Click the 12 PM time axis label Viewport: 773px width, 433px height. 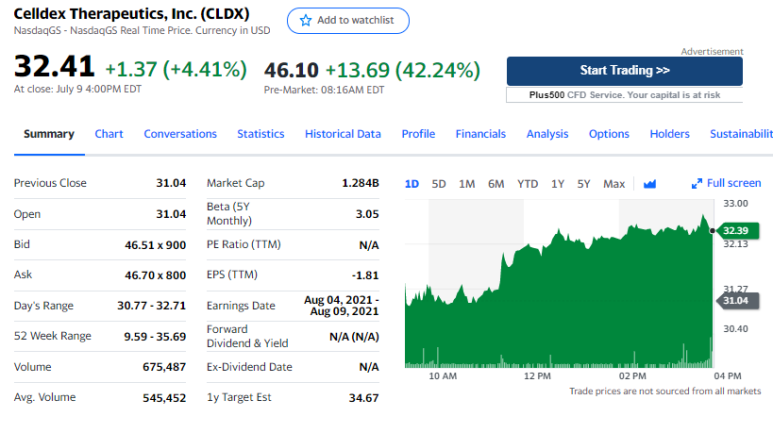537,376
